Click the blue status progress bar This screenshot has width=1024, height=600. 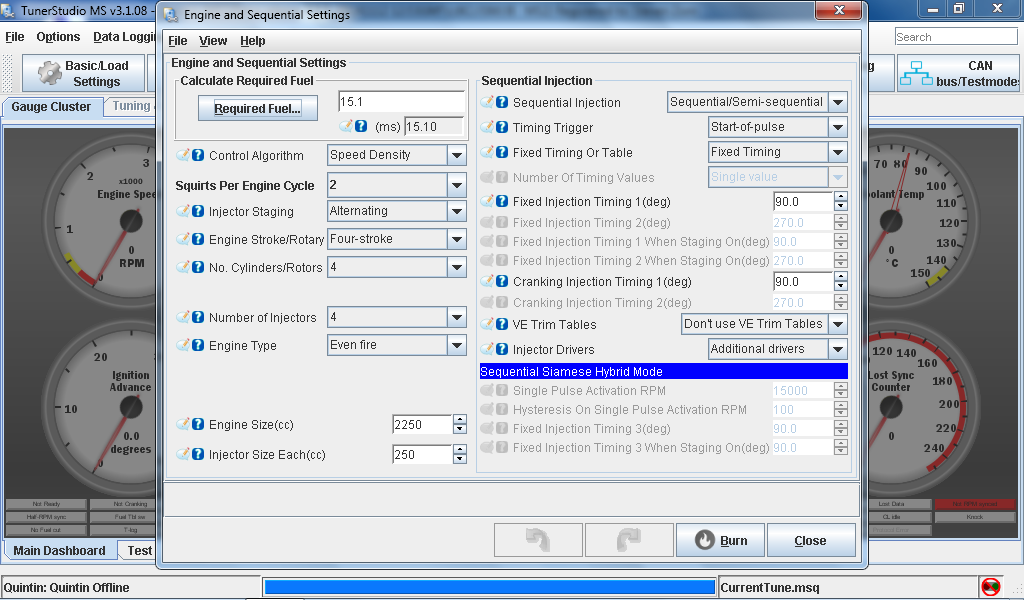coord(489,587)
